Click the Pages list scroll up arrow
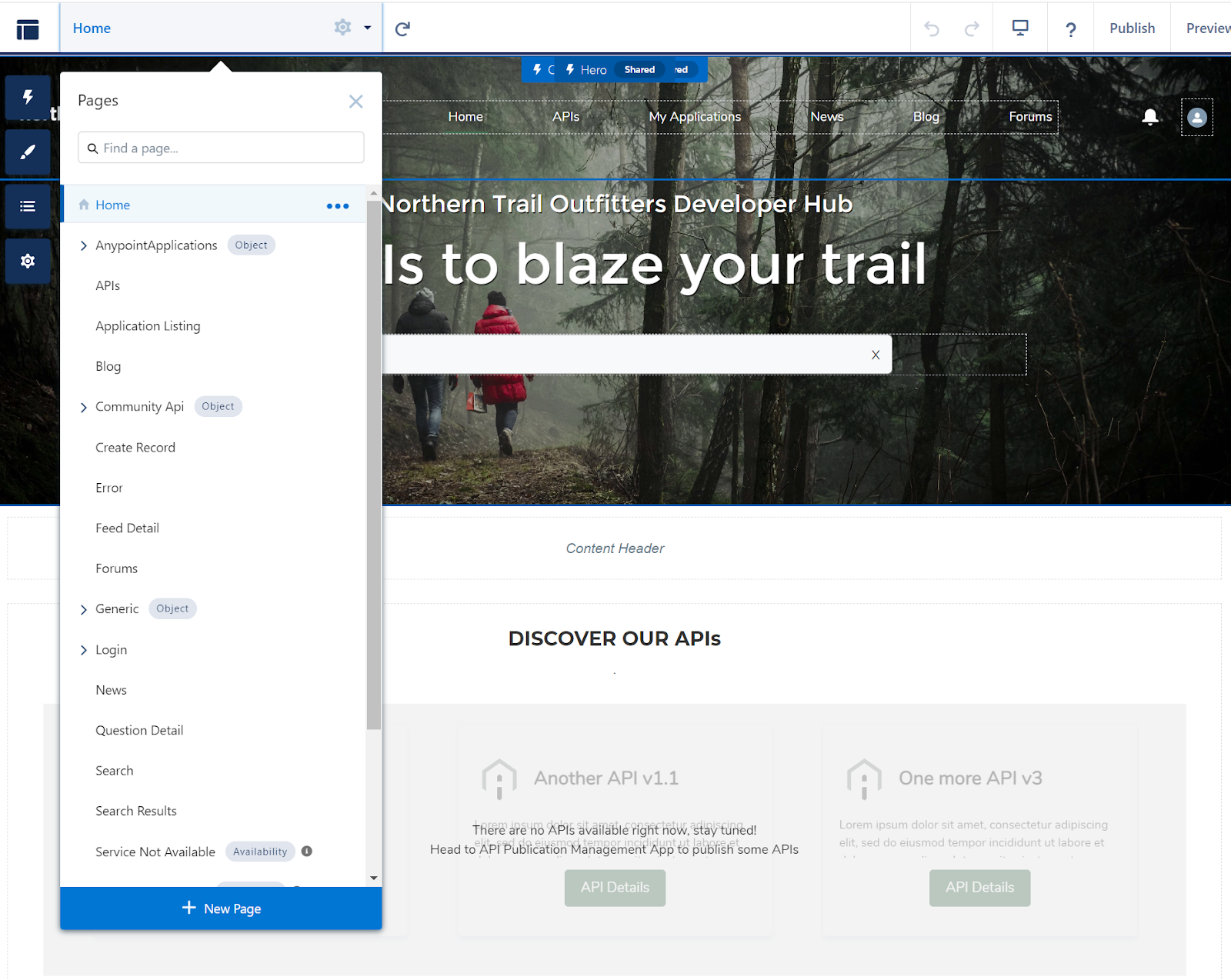This screenshot has width=1231, height=980. 374,193
